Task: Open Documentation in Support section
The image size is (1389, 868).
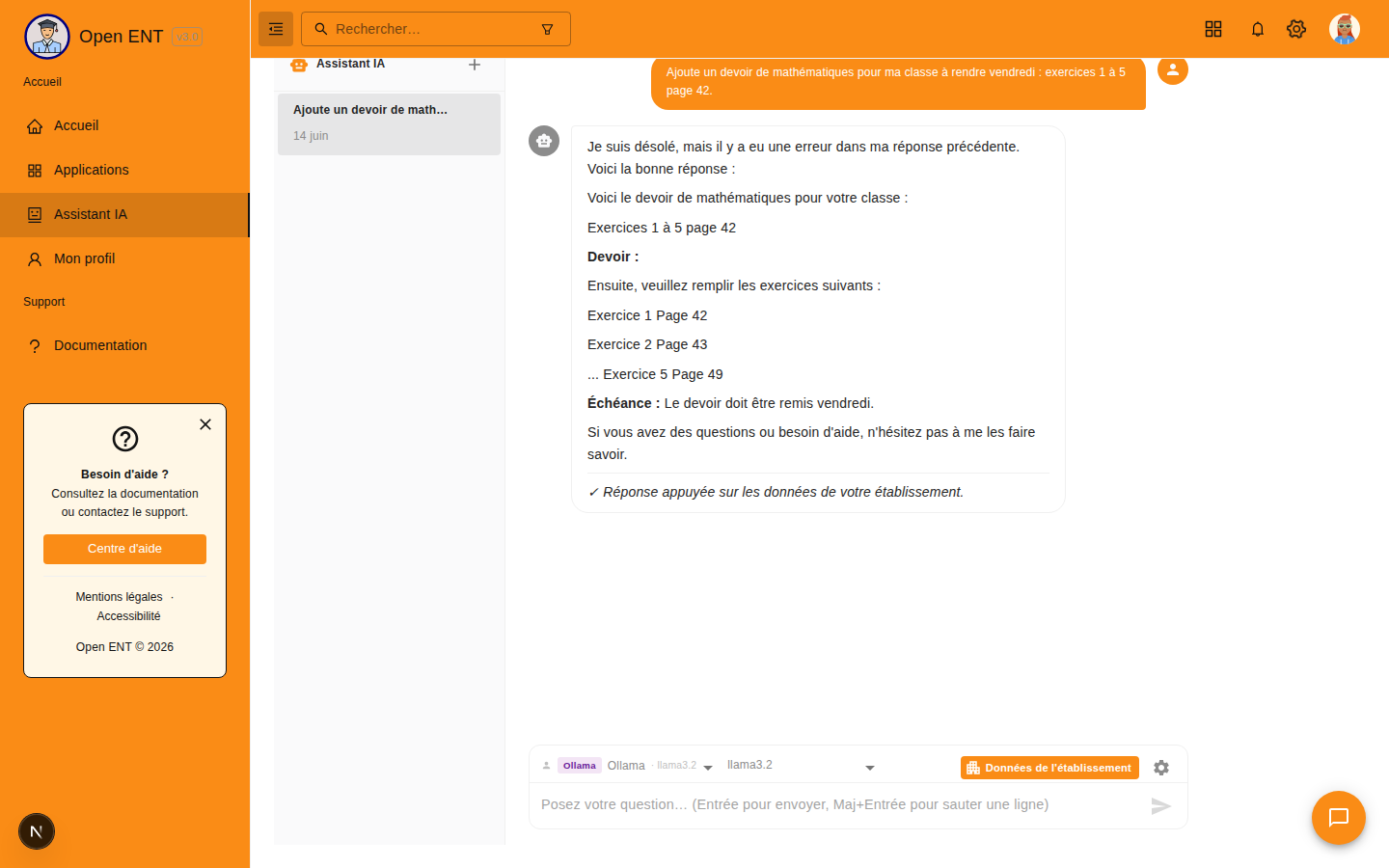Action: tap(125, 346)
